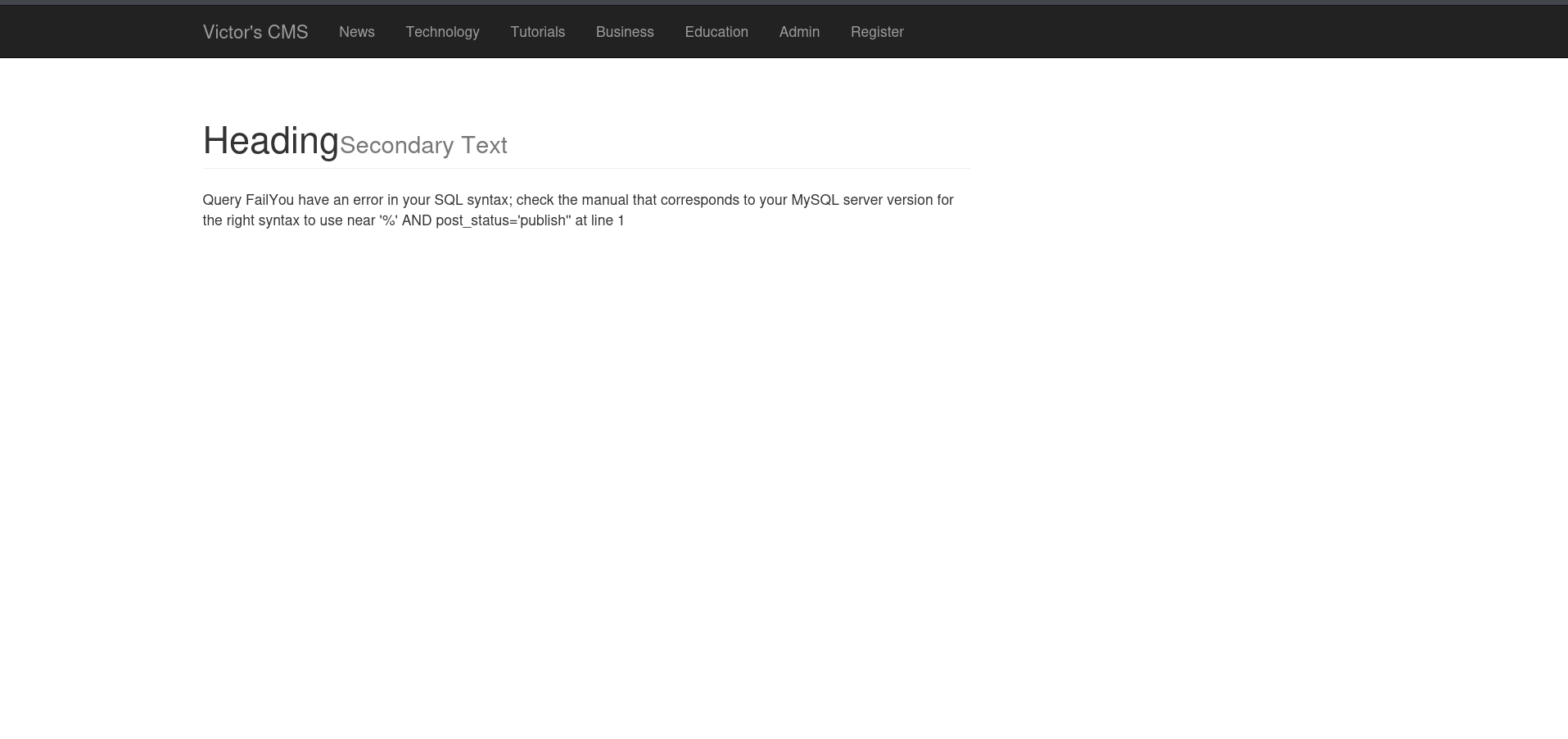Image resolution: width=1568 pixels, height=739 pixels.
Task: Click the Secondary Text label
Action: [x=423, y=145]
